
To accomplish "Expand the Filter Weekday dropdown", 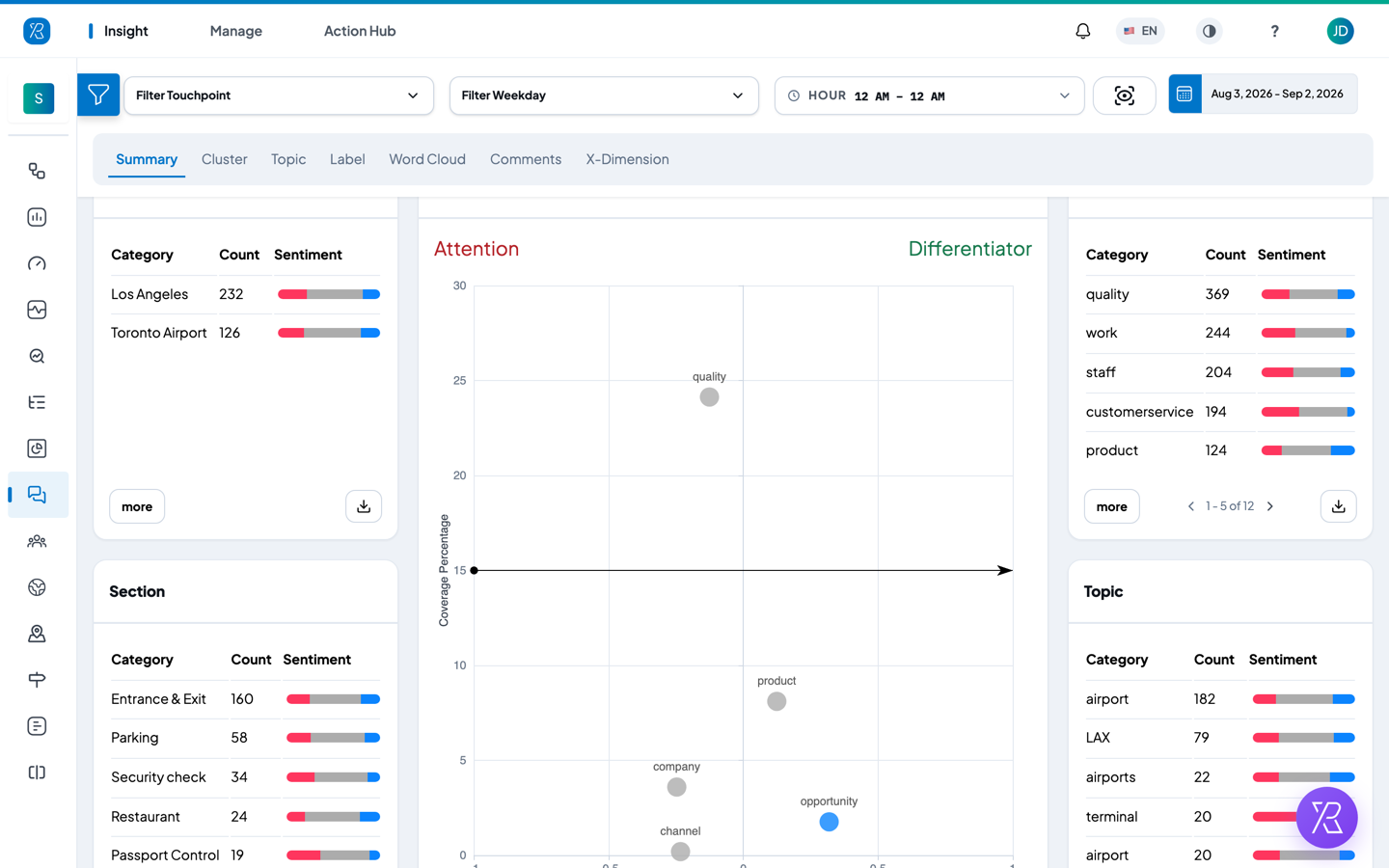I will pos(604,95).
